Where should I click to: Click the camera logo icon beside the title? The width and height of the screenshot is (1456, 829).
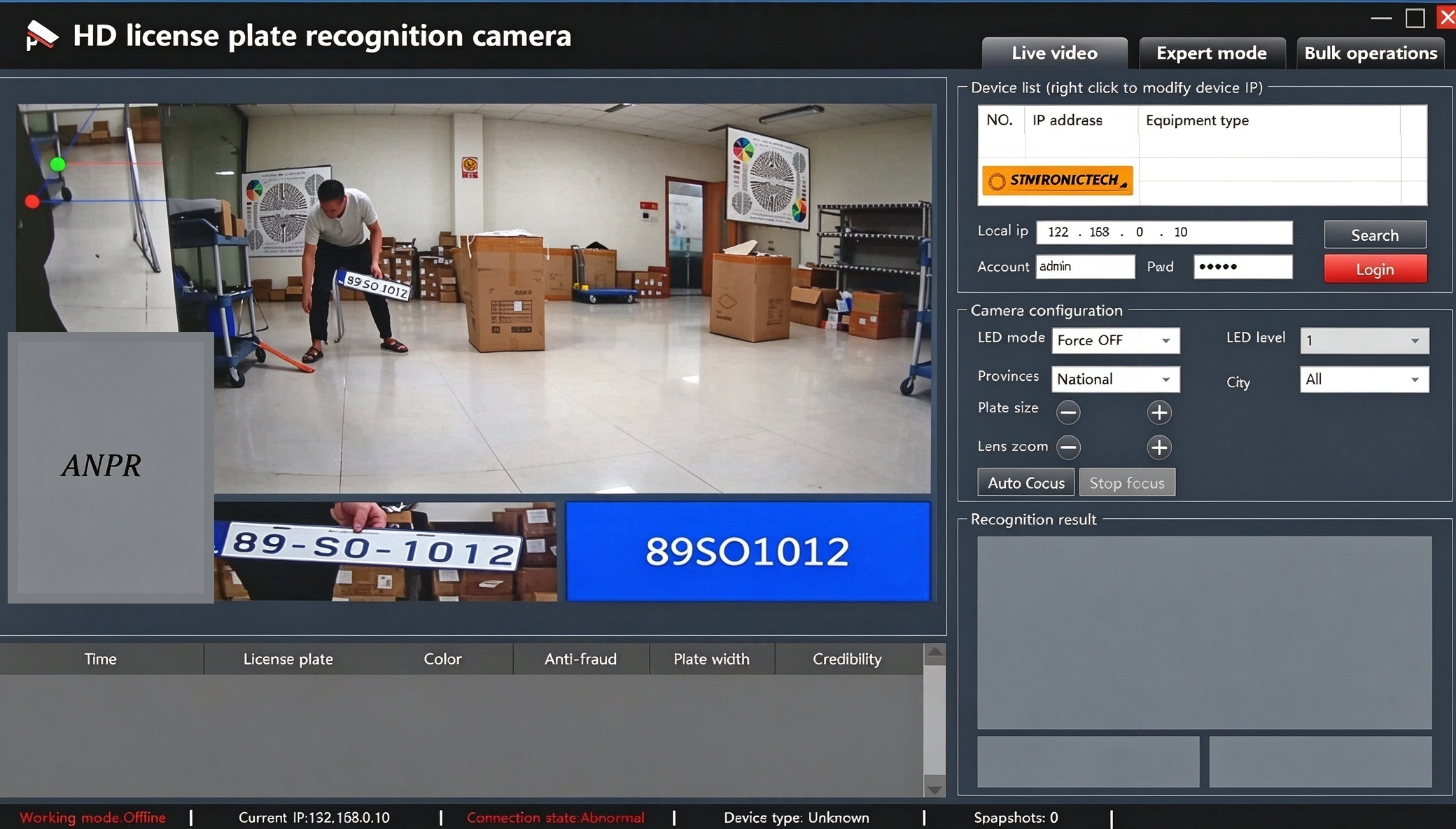pos(41,35)
